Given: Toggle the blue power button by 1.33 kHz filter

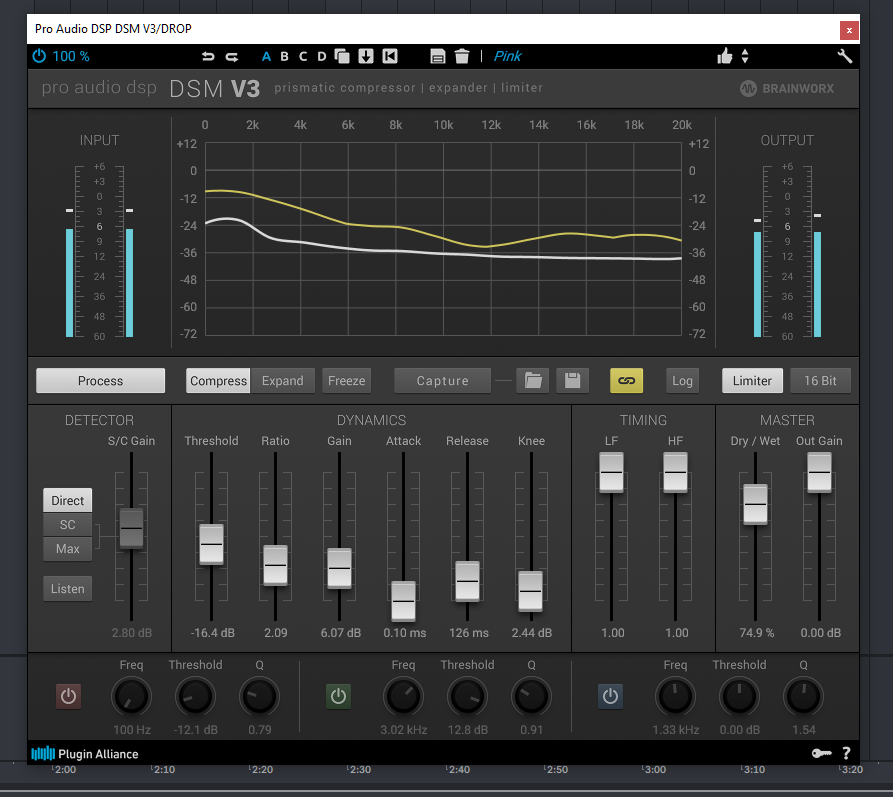Looking at the screenshot, I should [x=610, y=696].
